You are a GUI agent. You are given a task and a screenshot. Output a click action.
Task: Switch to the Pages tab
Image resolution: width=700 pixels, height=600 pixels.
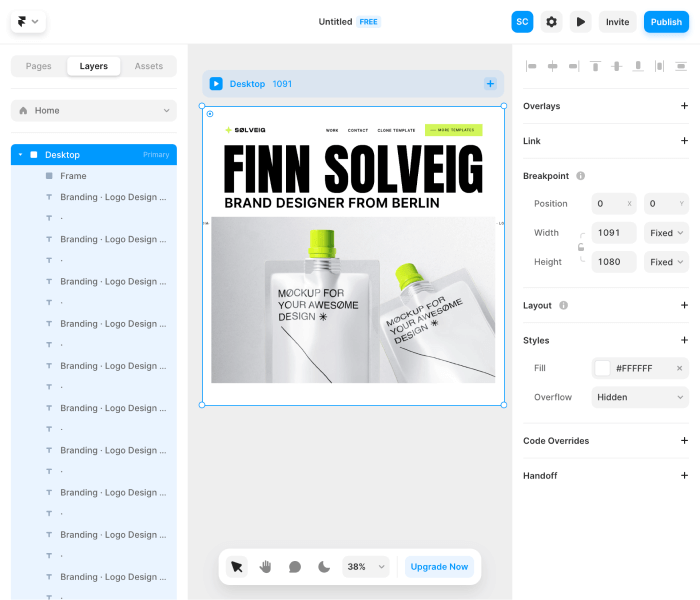[x=39, y=66]
